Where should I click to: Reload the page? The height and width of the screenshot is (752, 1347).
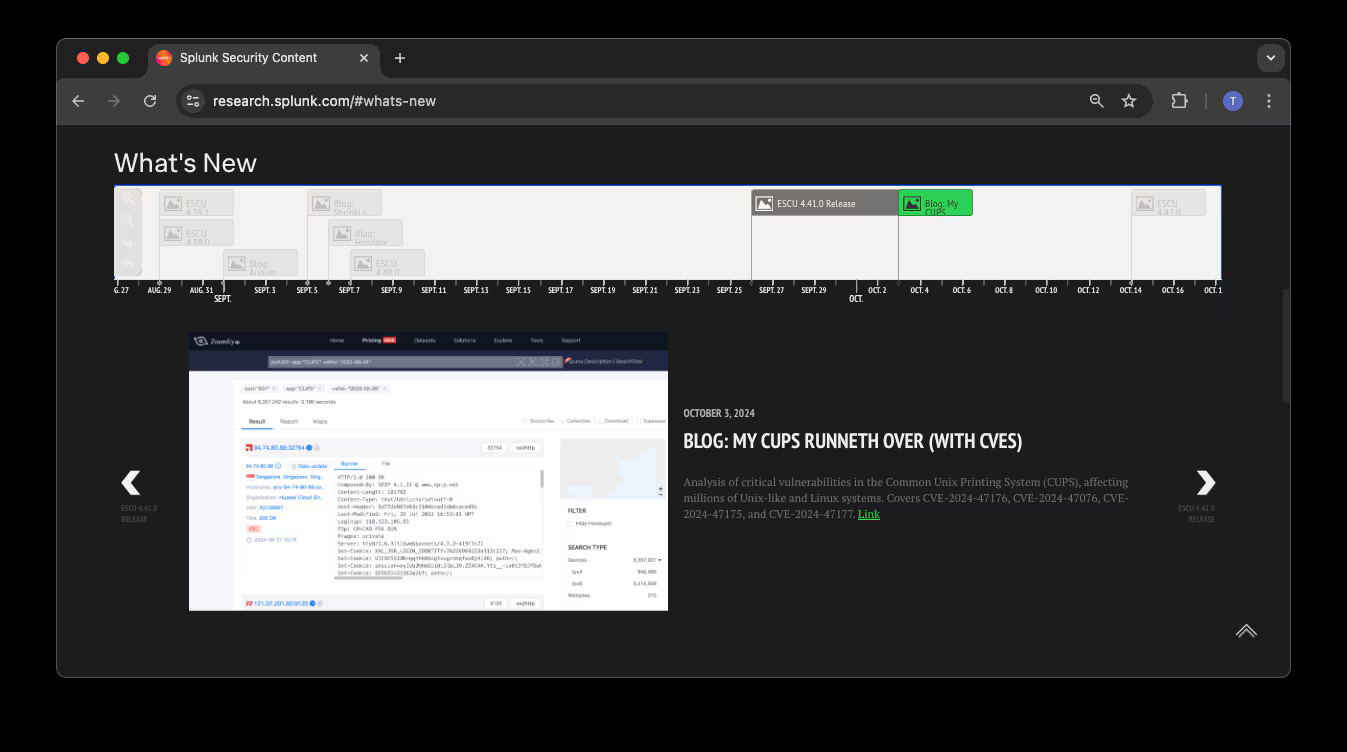(x=150, y=101)
